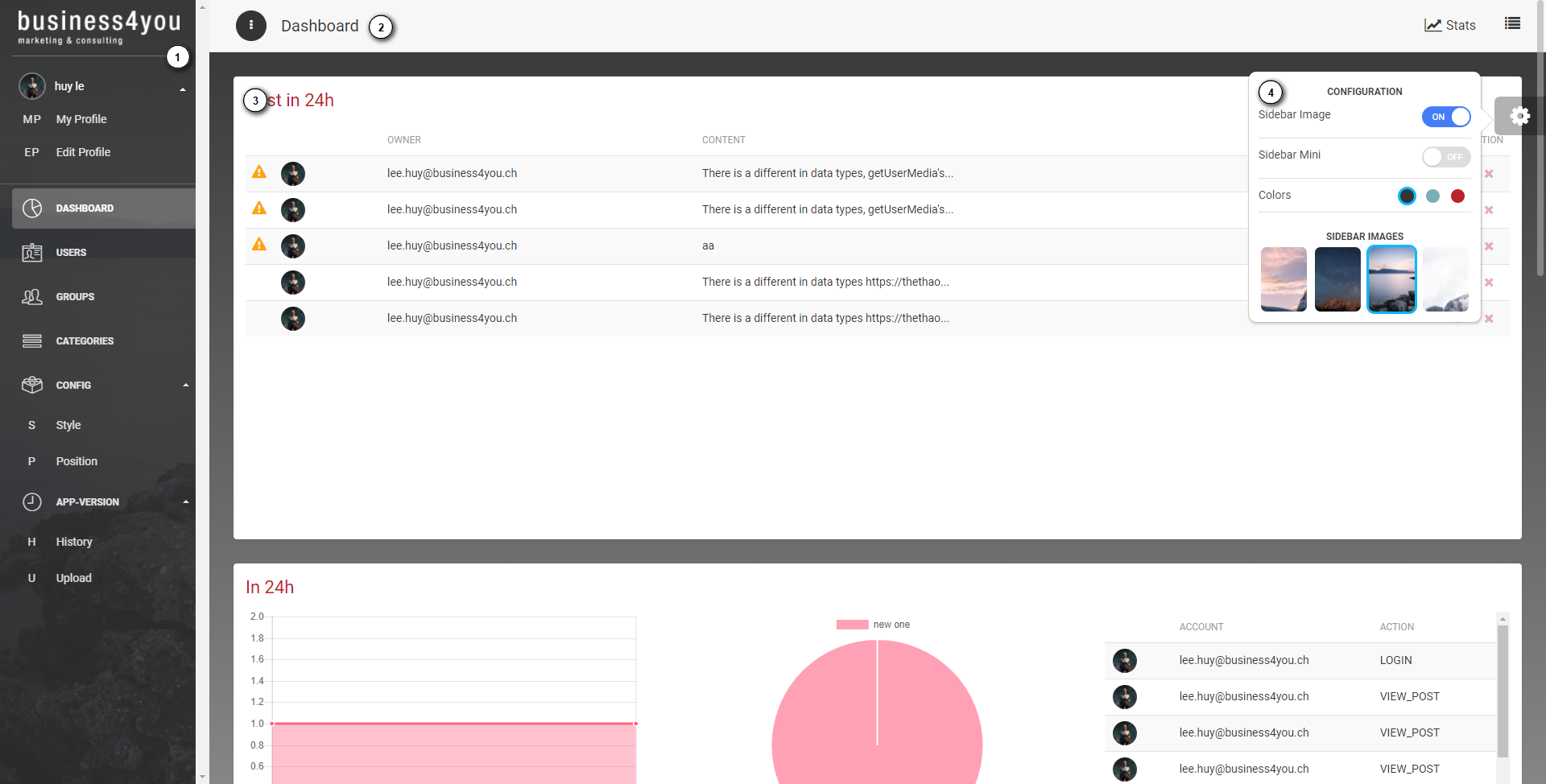1546x784 pixels.
Task: Click the ACCOUNT column header
Action: click(x=1201, y=627)
